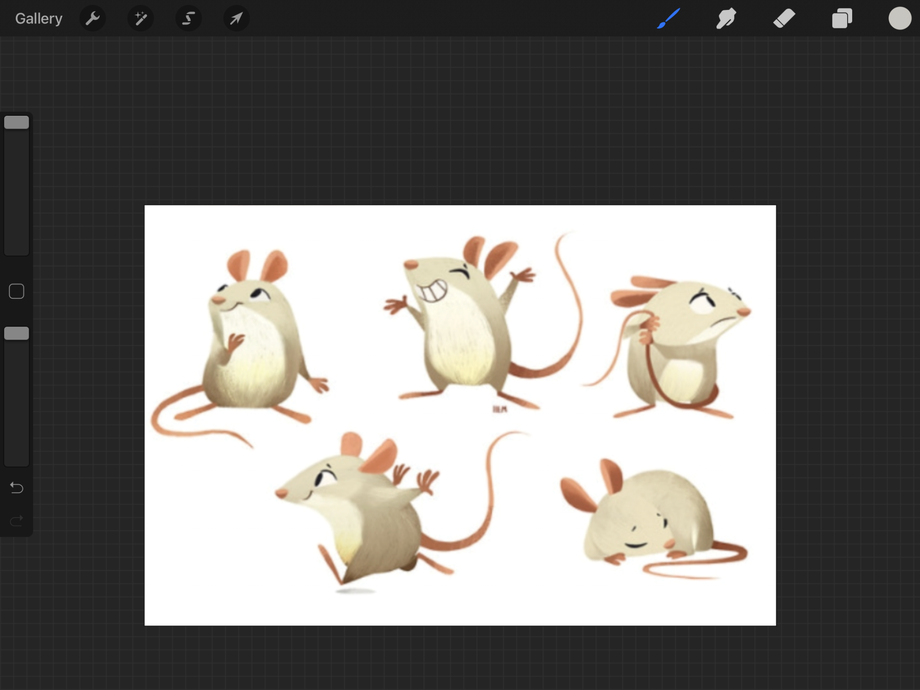The image size is (920, 690).
Task: Activate the Transform arrow tool
Action: pos(236,19)
